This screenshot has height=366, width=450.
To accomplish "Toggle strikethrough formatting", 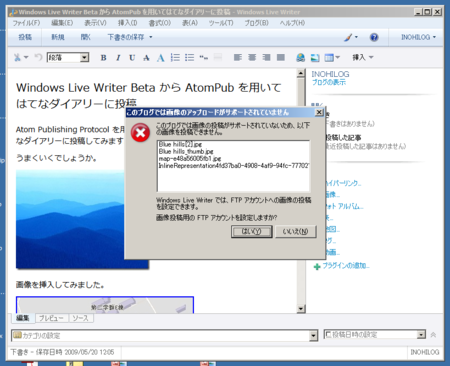I will pyautogui.click(x=146, y=57).
